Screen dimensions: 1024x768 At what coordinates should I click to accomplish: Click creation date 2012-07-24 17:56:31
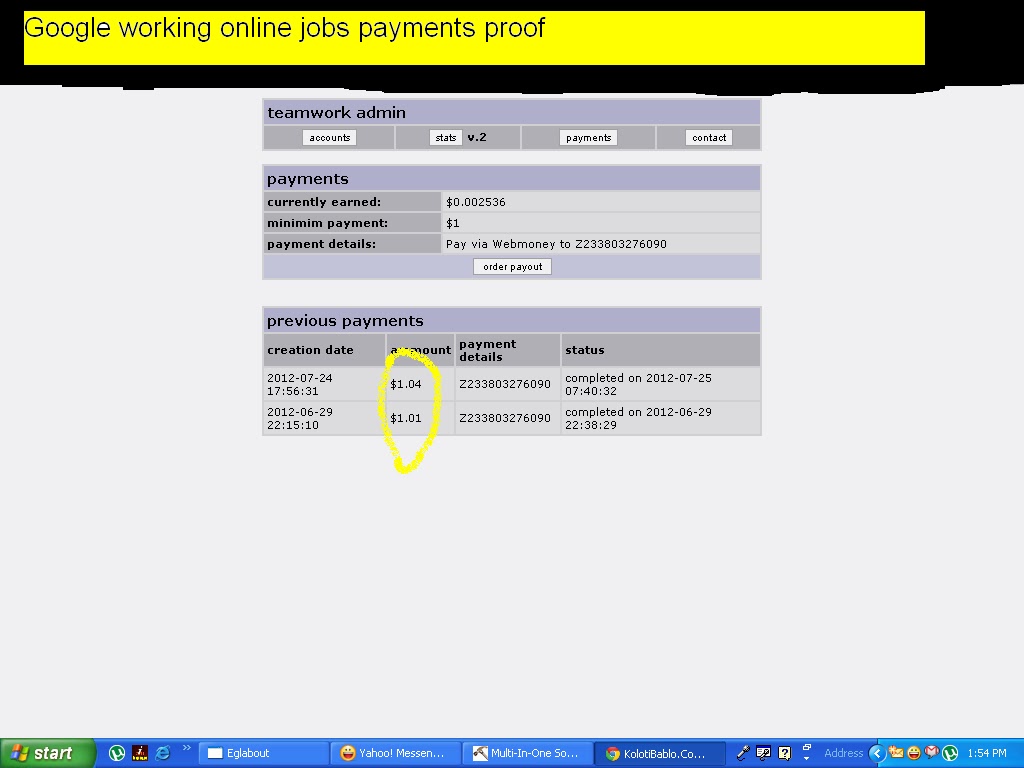click(300, 384)
